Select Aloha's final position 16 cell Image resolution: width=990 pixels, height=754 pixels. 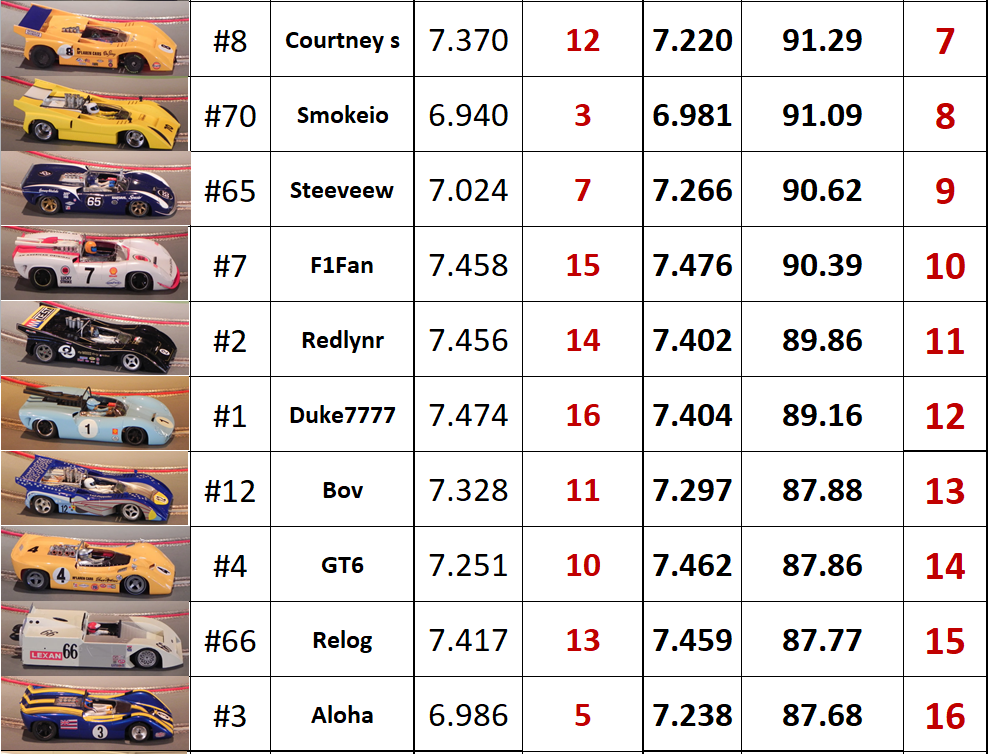coord(944,716)
